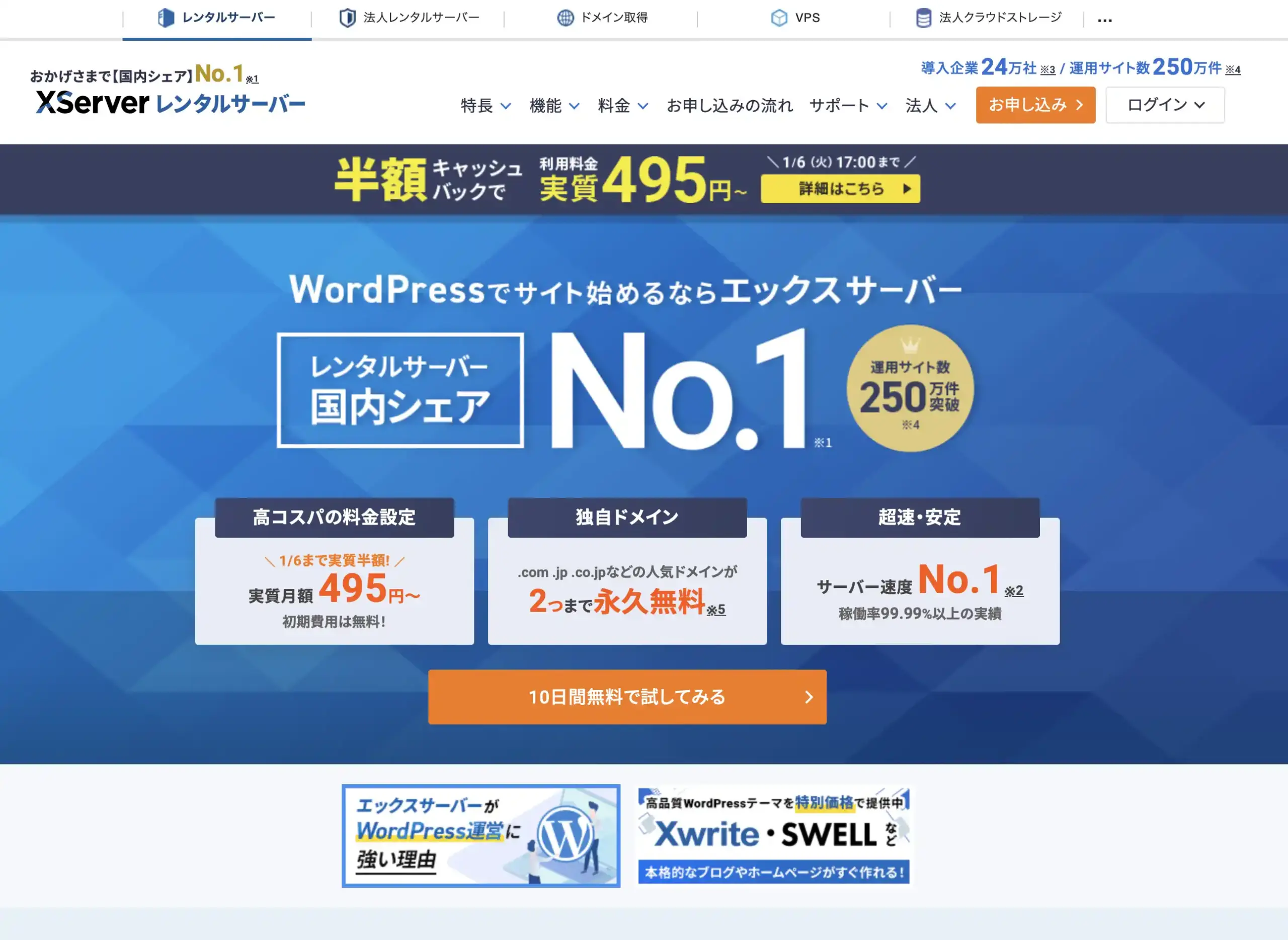Click the WordPress logo banner 強い理由

(481, 835)
